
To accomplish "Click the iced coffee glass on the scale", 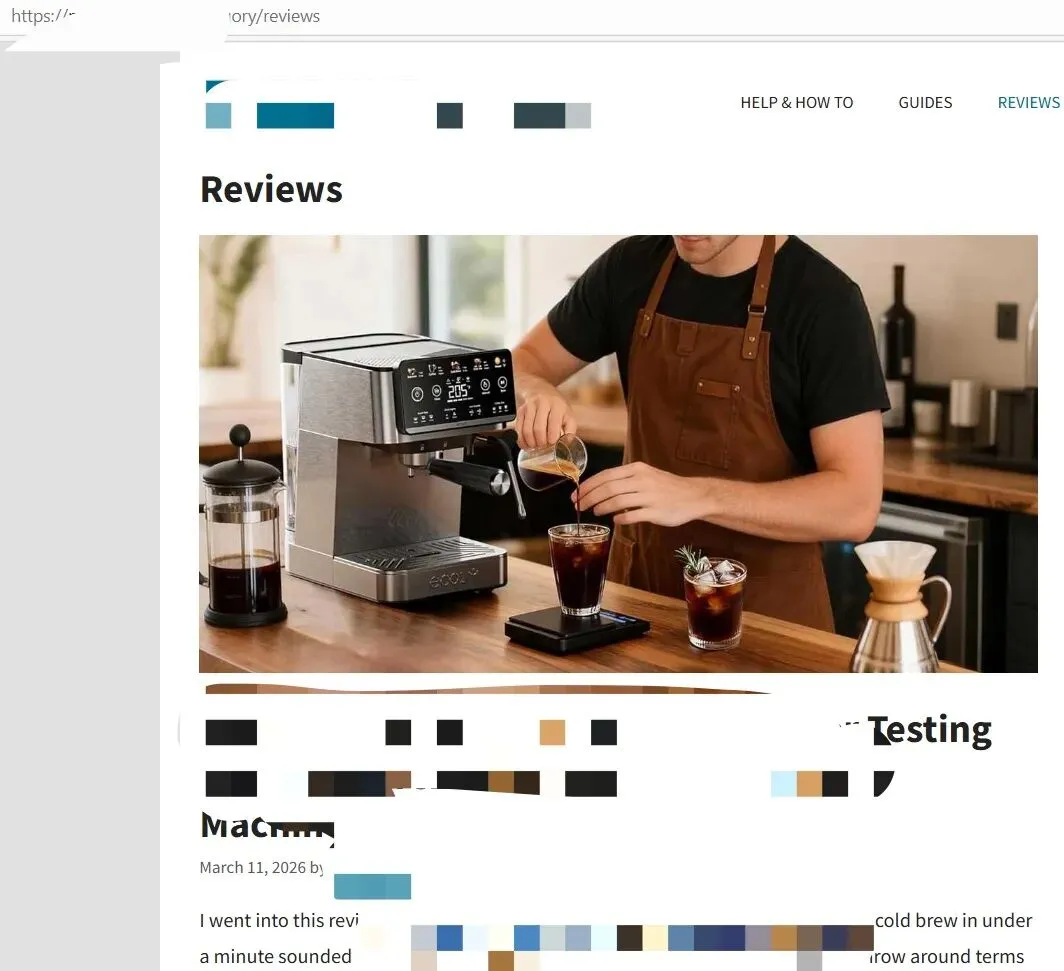I will [579, 569].
